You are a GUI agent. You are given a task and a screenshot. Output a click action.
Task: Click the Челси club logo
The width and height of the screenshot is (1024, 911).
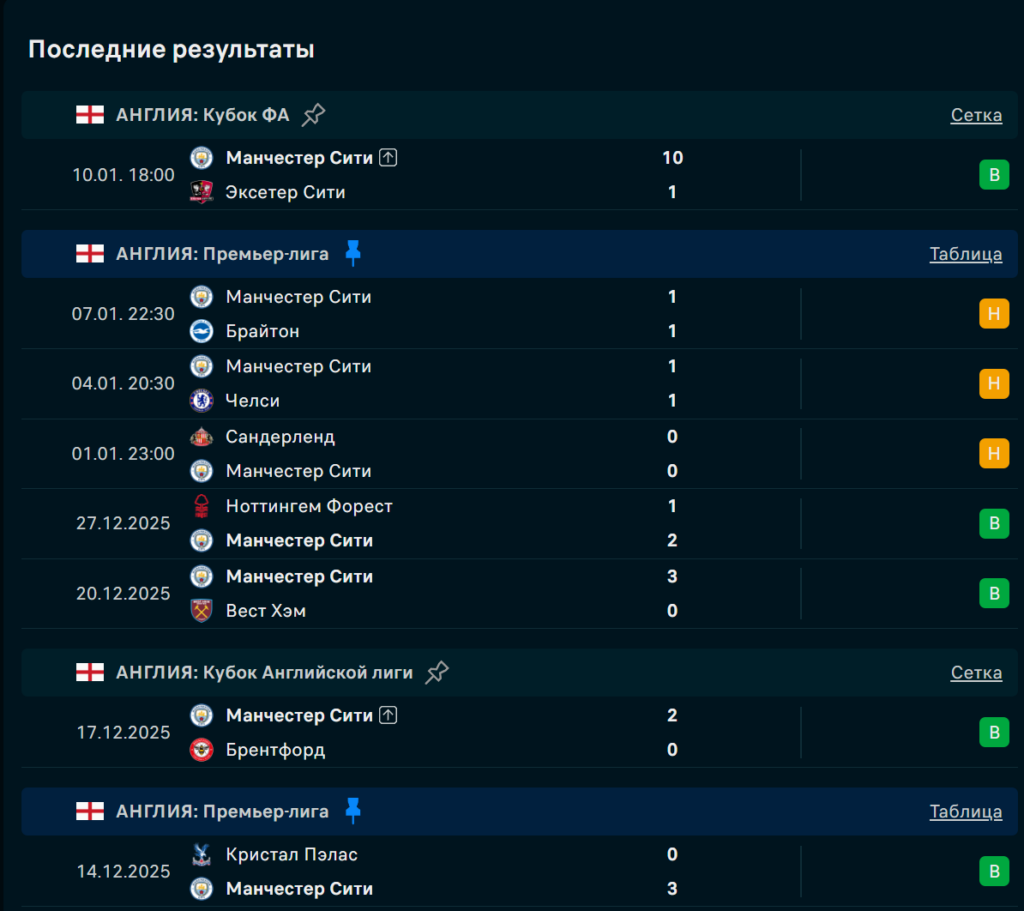(x=202, y=401)
